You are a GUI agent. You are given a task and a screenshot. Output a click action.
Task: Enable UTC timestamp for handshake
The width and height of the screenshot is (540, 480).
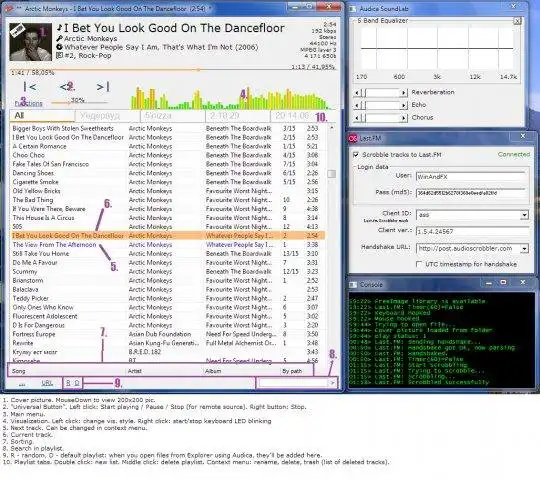419,264
